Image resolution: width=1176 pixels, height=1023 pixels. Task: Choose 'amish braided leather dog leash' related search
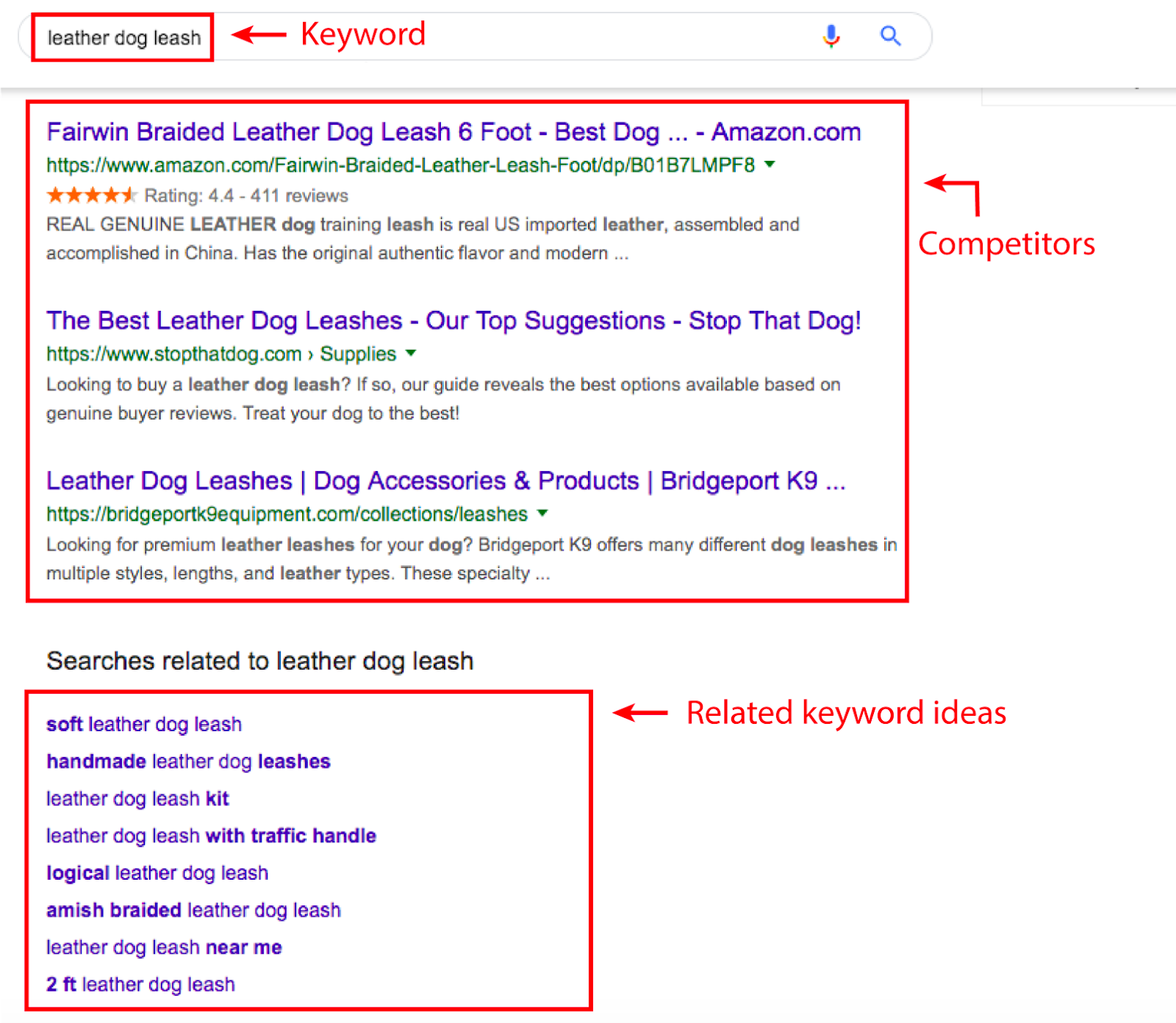pyautogui.click(x=193, y=910)
